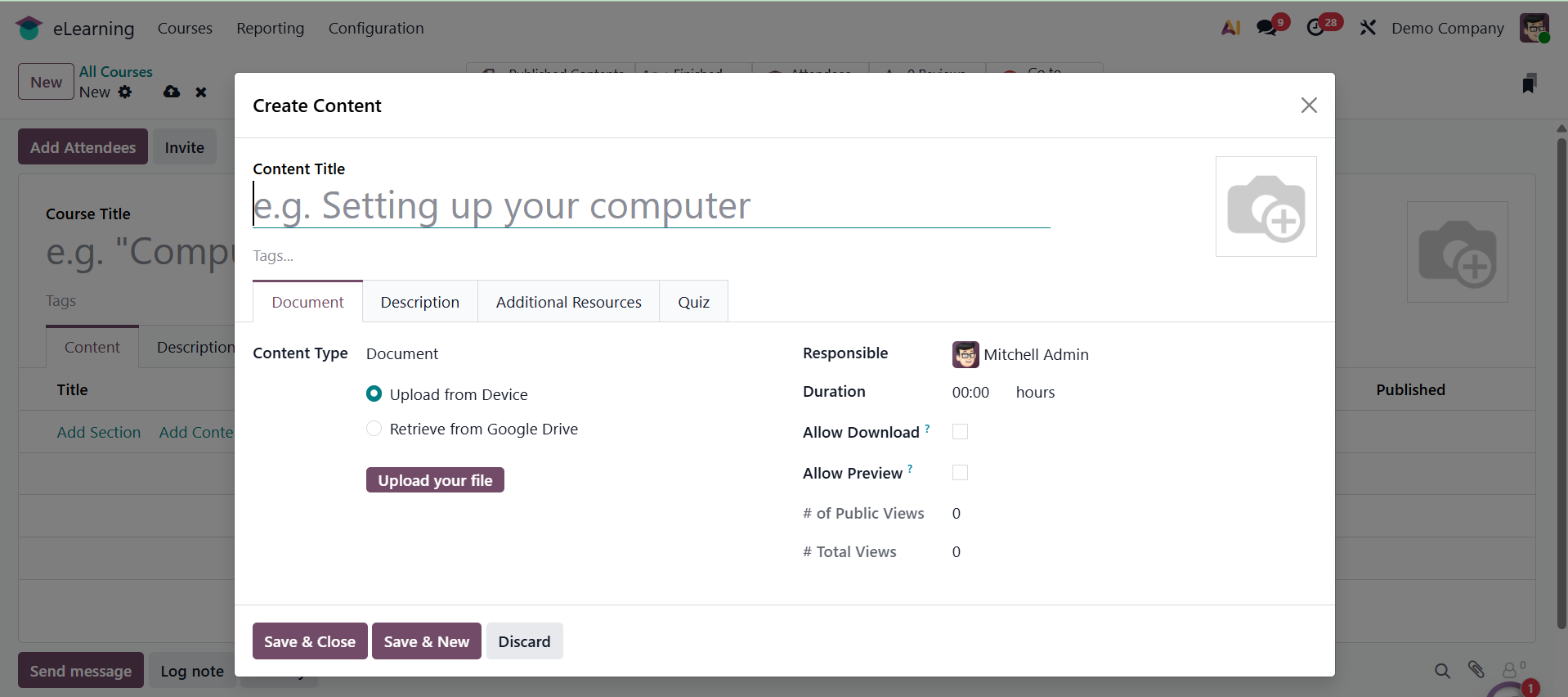1568x697 pixels.
Task: Select Upload from Device option
Action: pos(374,394)
